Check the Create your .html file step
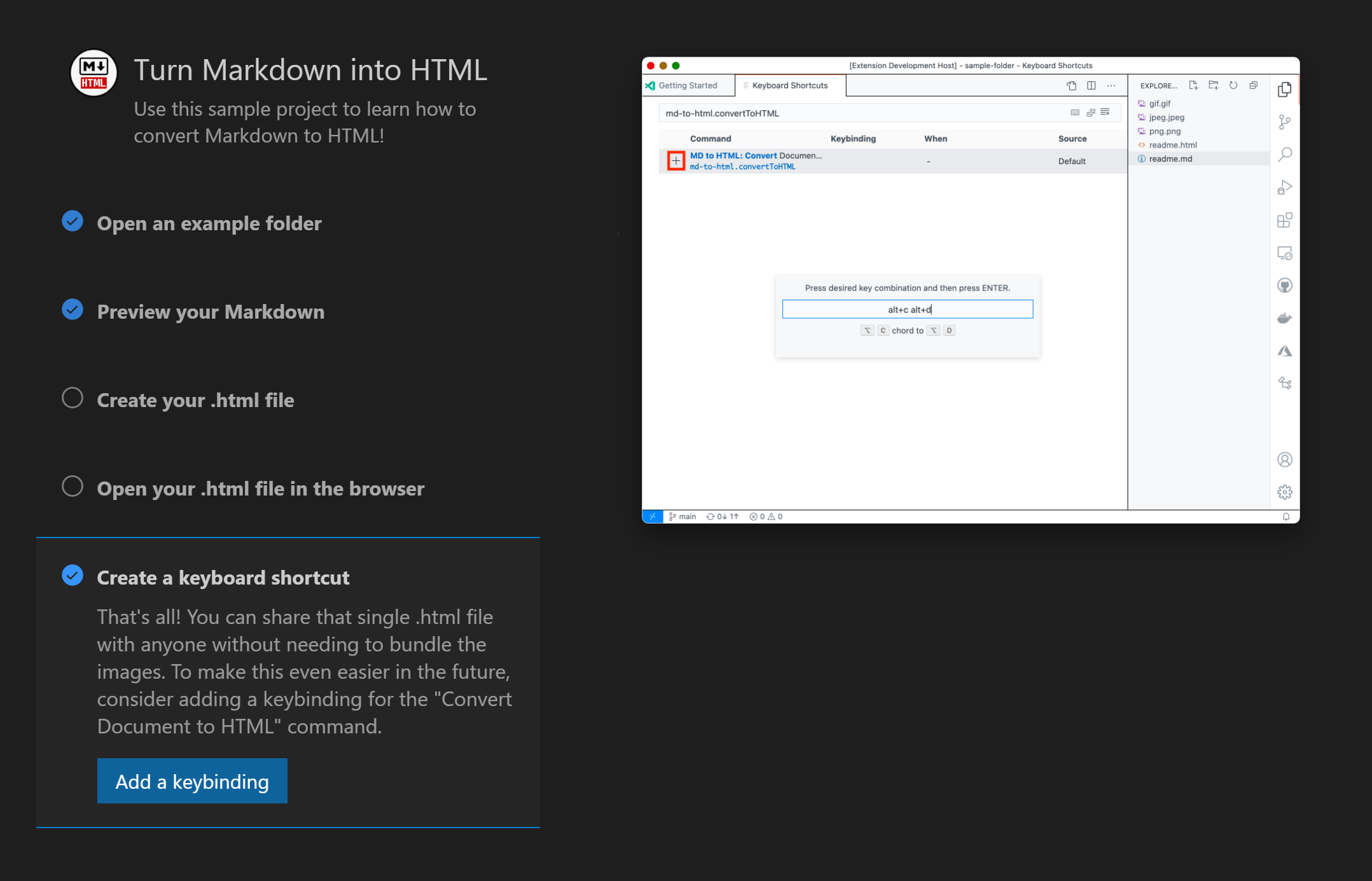Image resolution: width=1372 pixels, height=881 pixels. (x=73, y=398)
